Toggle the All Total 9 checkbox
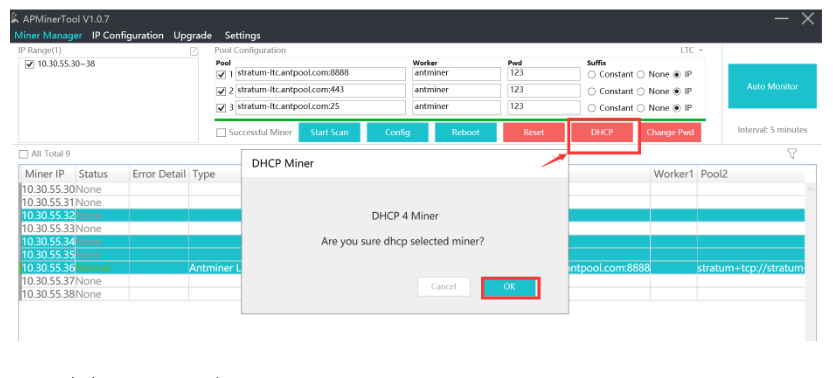The height and width of the screenshot is (378, 833). 23,154
